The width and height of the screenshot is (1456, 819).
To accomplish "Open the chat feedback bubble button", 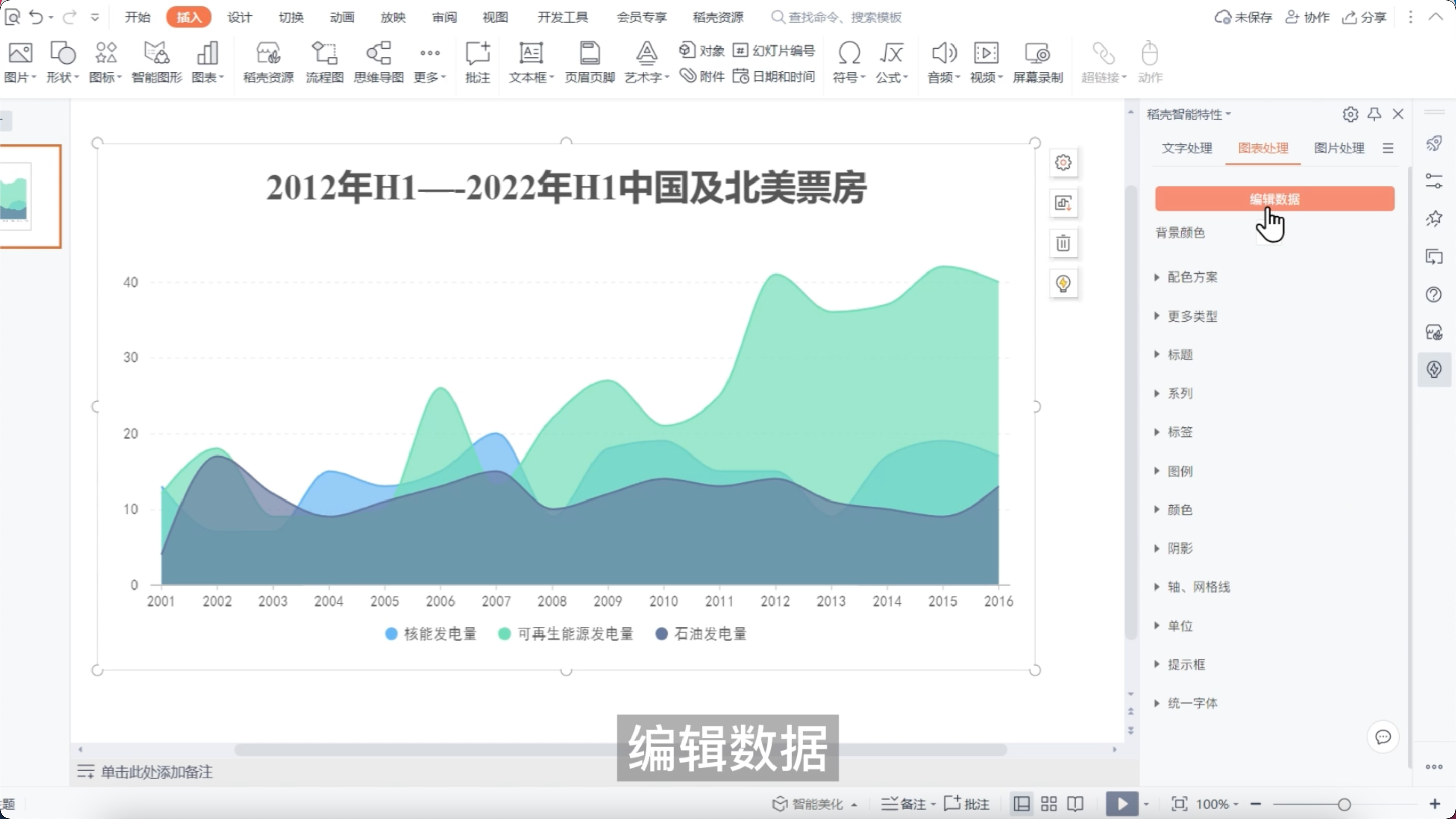I will (1383, 737).
